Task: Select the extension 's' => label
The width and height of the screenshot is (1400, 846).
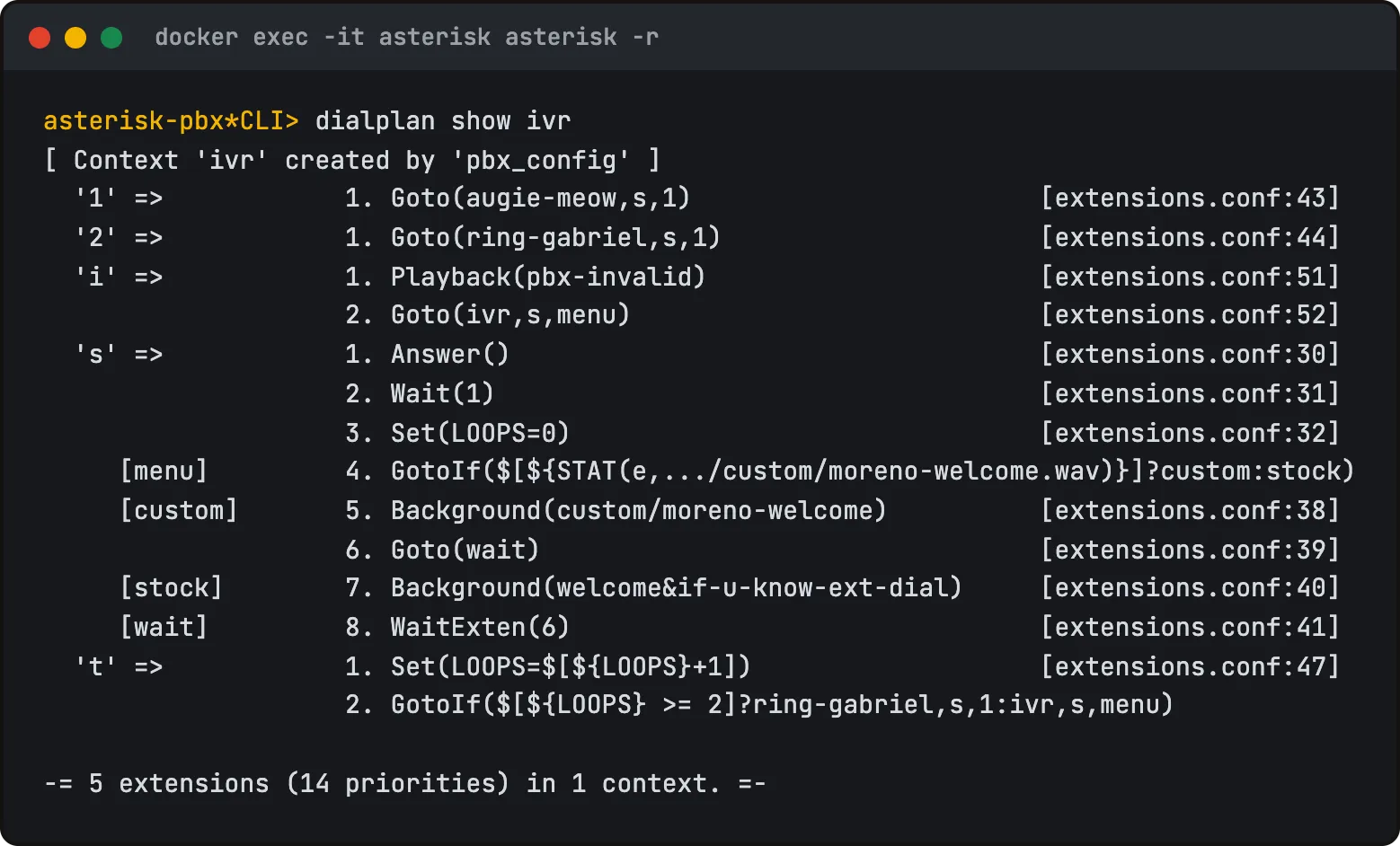Action: click(119, 355)
